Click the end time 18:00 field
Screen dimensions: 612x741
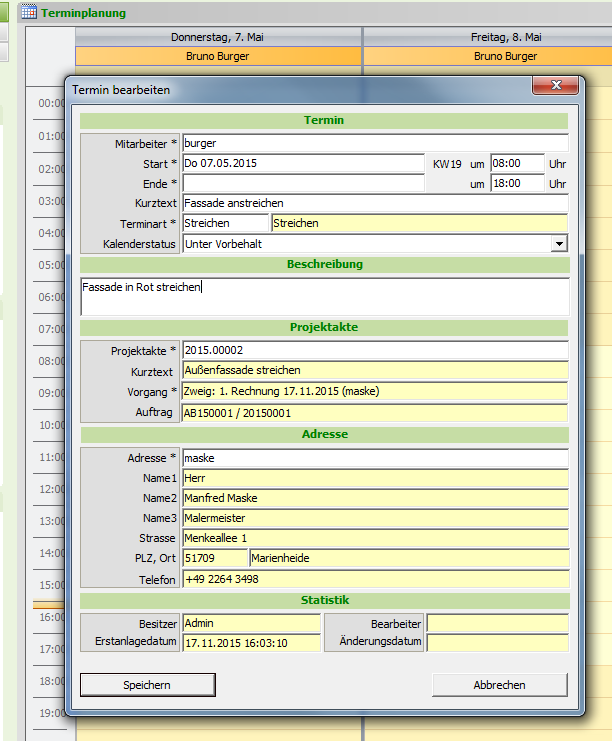[517, 183]
